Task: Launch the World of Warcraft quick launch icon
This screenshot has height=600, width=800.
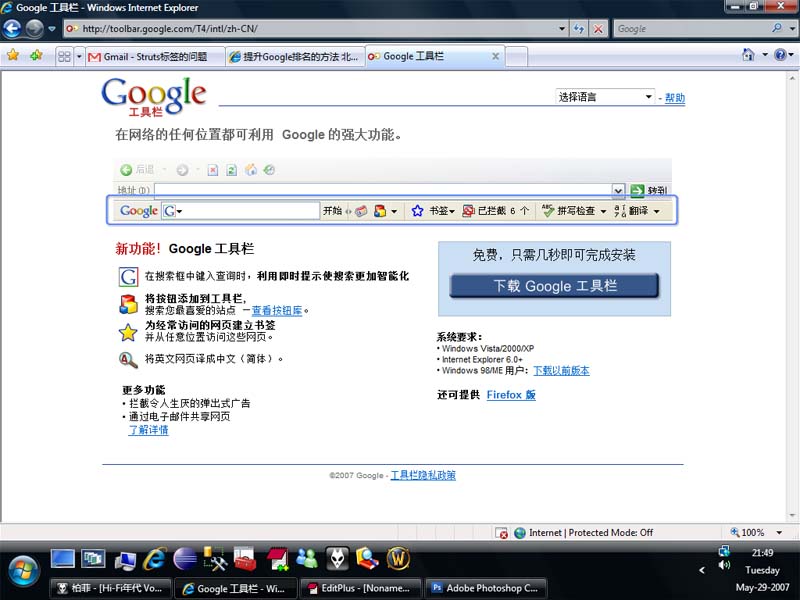Action: click(398, 559)
